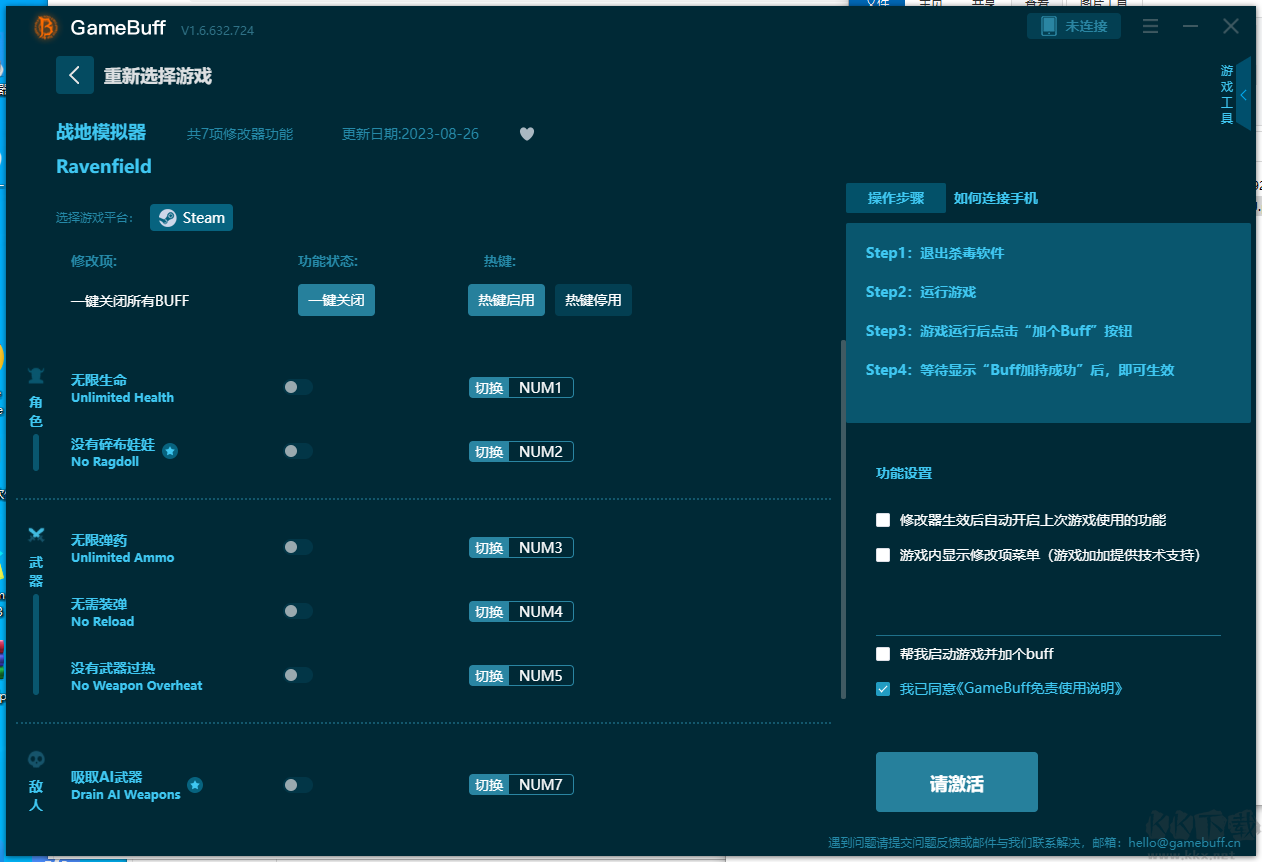The height and width of the screenshot is (862, 1262).
Task: Click the 更新日期:2023-08-26 text
Action: coord(411,133)
